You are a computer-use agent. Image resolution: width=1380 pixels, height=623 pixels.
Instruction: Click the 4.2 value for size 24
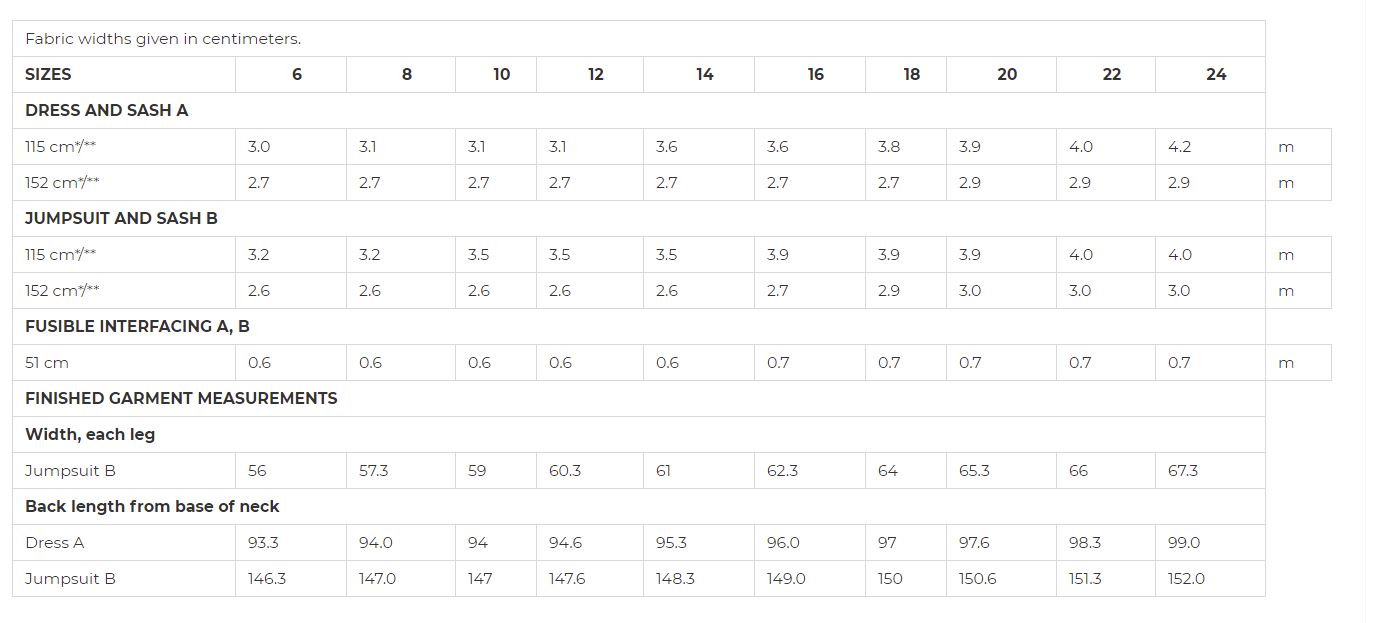(1180, 147)
